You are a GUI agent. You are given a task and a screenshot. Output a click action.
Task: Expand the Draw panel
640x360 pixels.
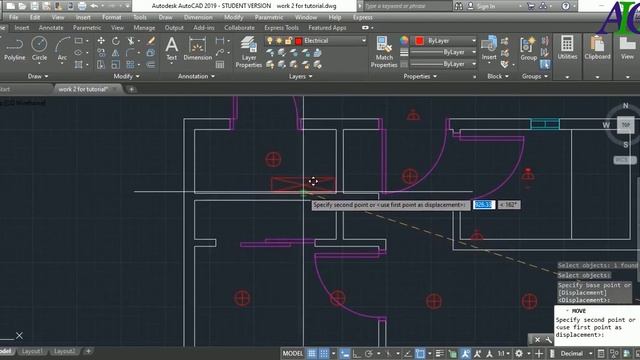pyautogui.click(x=38, y=76)
